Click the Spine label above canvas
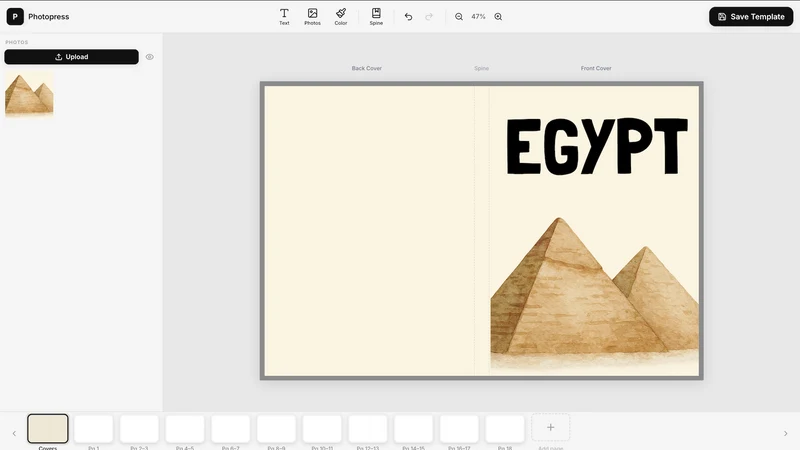This screenshot has height=450, width=800. (481, 68)
